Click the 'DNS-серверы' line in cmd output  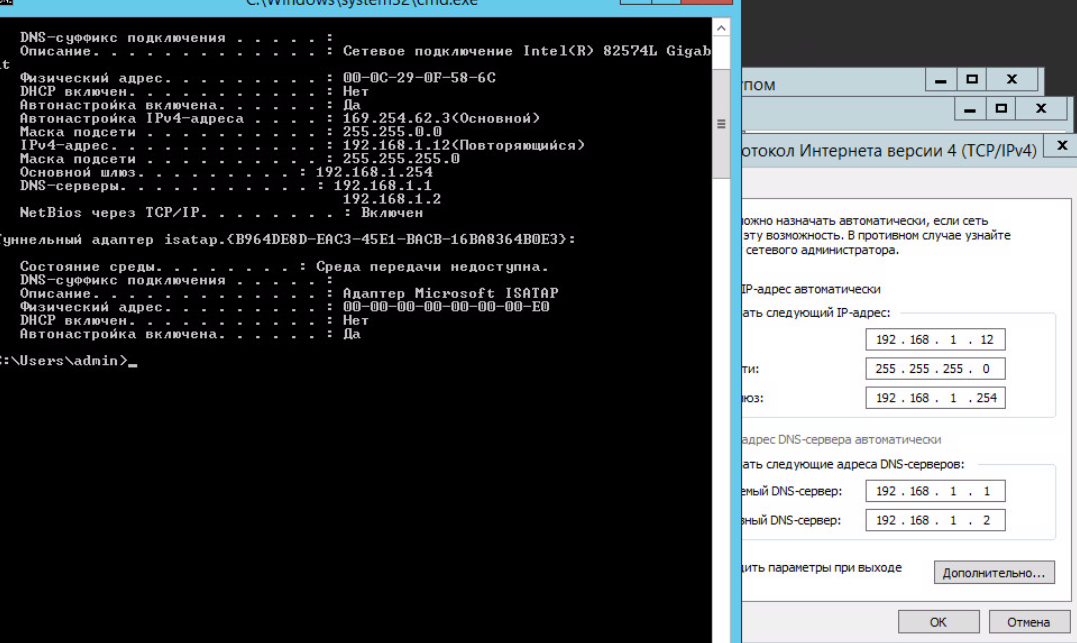pyautogui.click(x=225, y=185)
